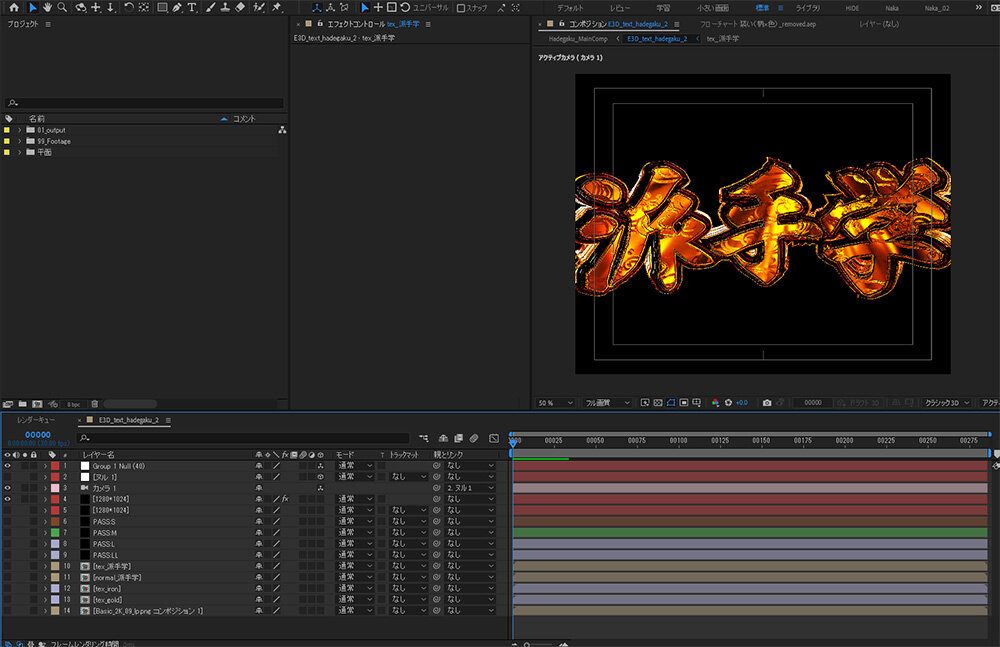Viewport: 1000px width, 647px height.
Task: Switch to the ライブラリ workspace
Action: [x=807, y=7]
